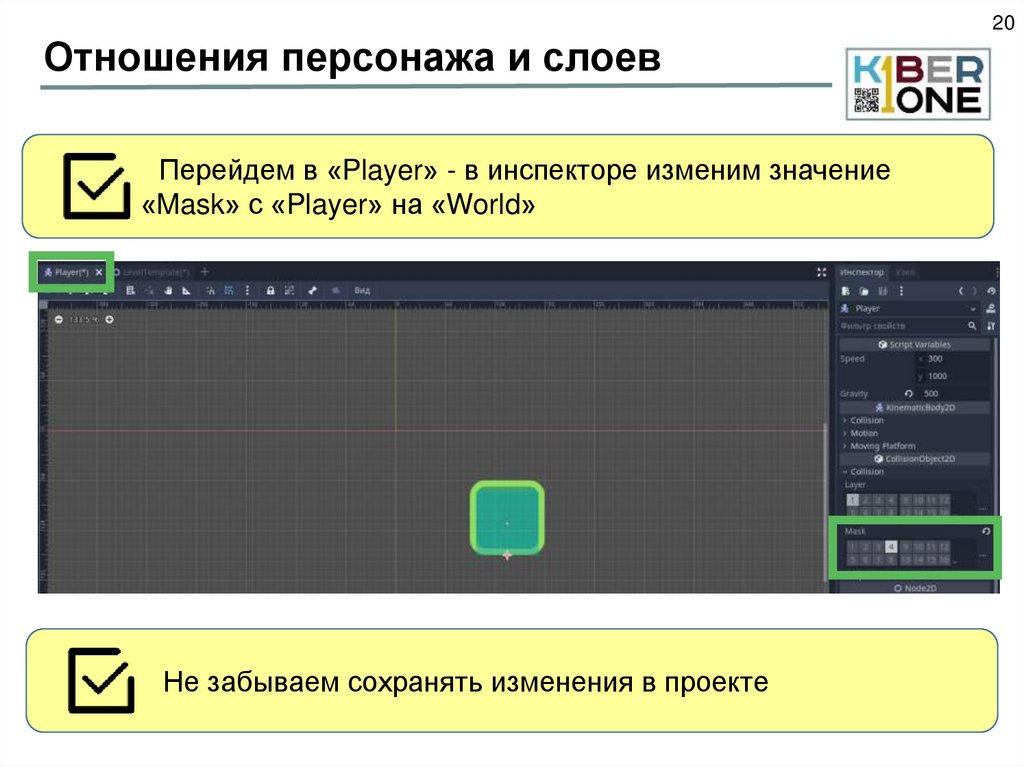Toggle Layer bit 1
This screenshot has width=1024, height=767.
(852, 500)
